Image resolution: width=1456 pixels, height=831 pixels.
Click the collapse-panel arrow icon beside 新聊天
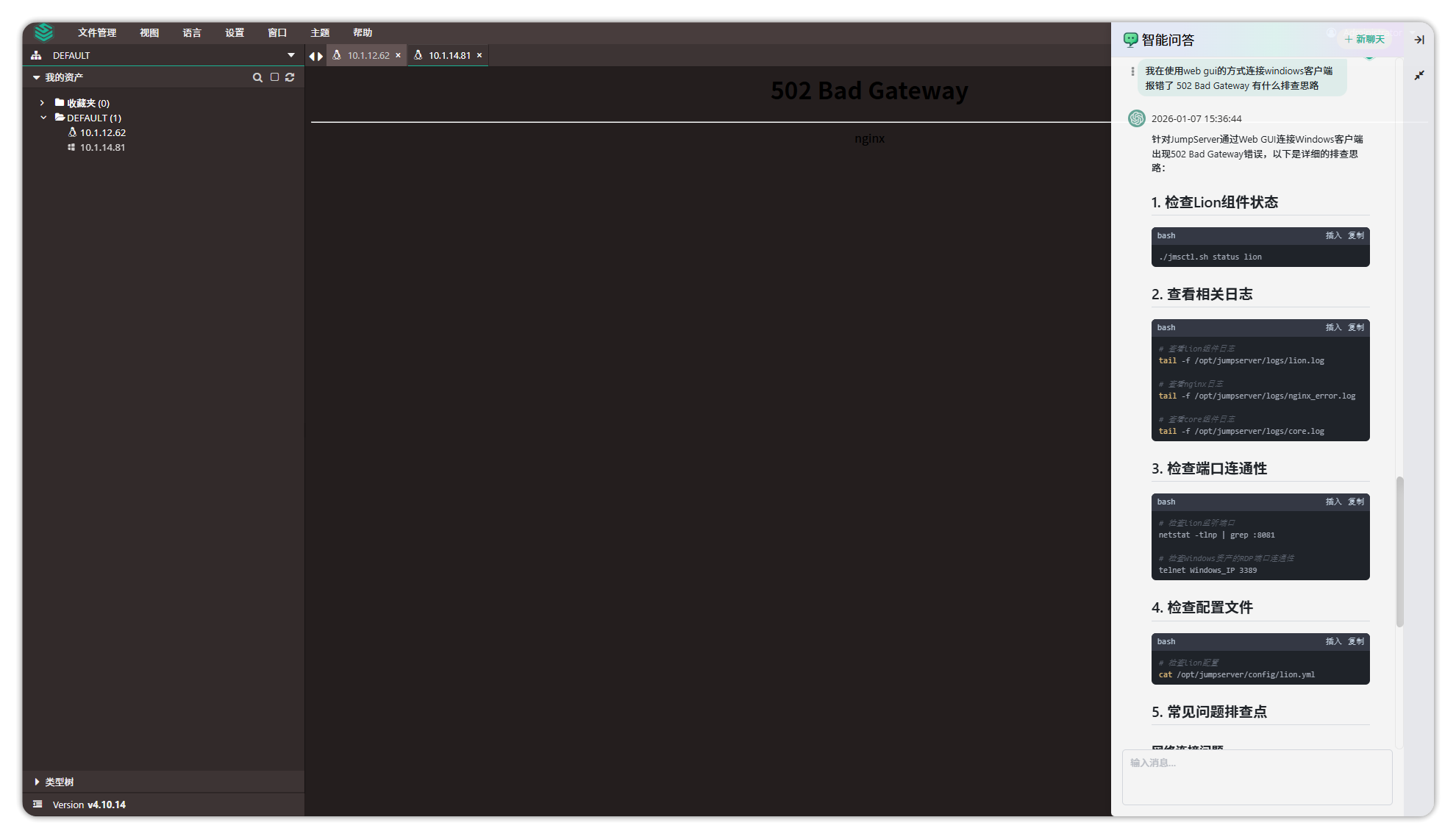click(1419, 40)
